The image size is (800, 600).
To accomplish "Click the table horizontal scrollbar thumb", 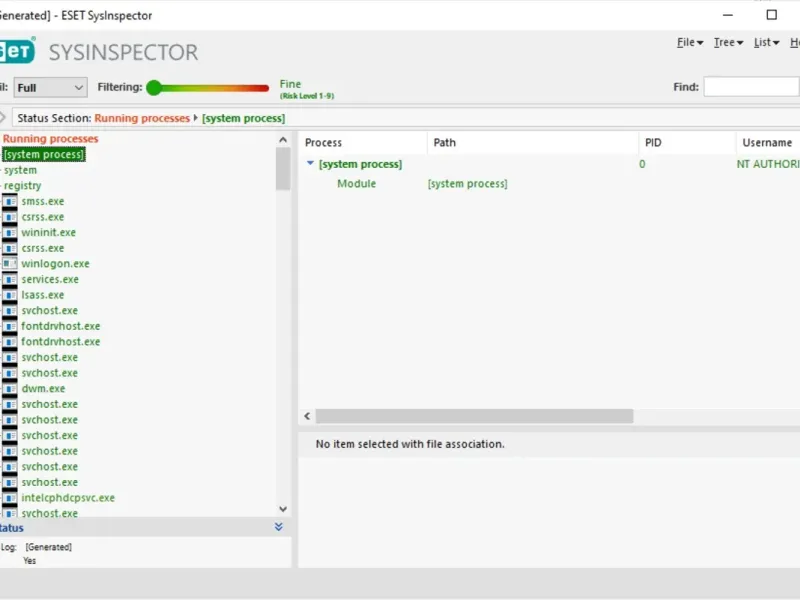I will (474, 416).
